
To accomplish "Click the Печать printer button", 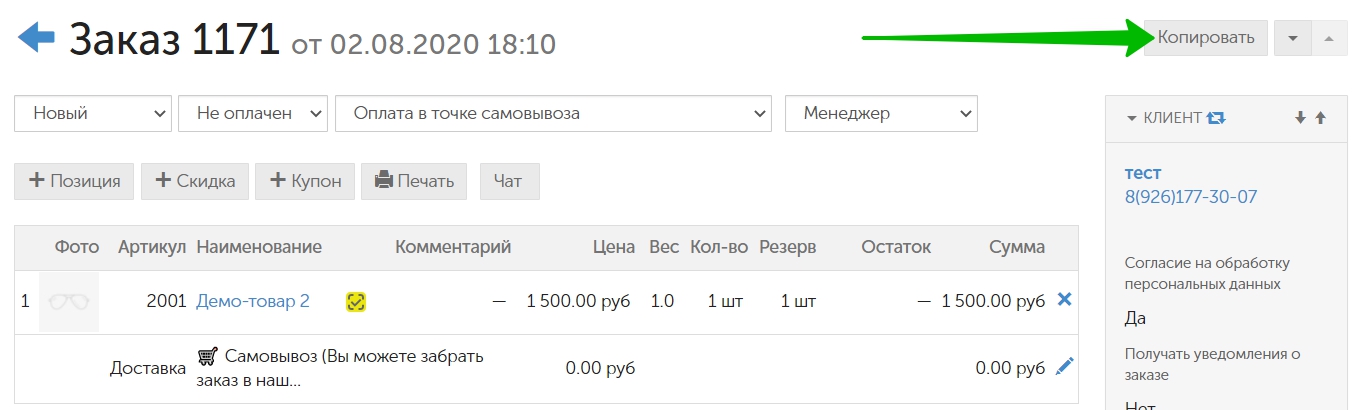I will [x=414, y=181].
